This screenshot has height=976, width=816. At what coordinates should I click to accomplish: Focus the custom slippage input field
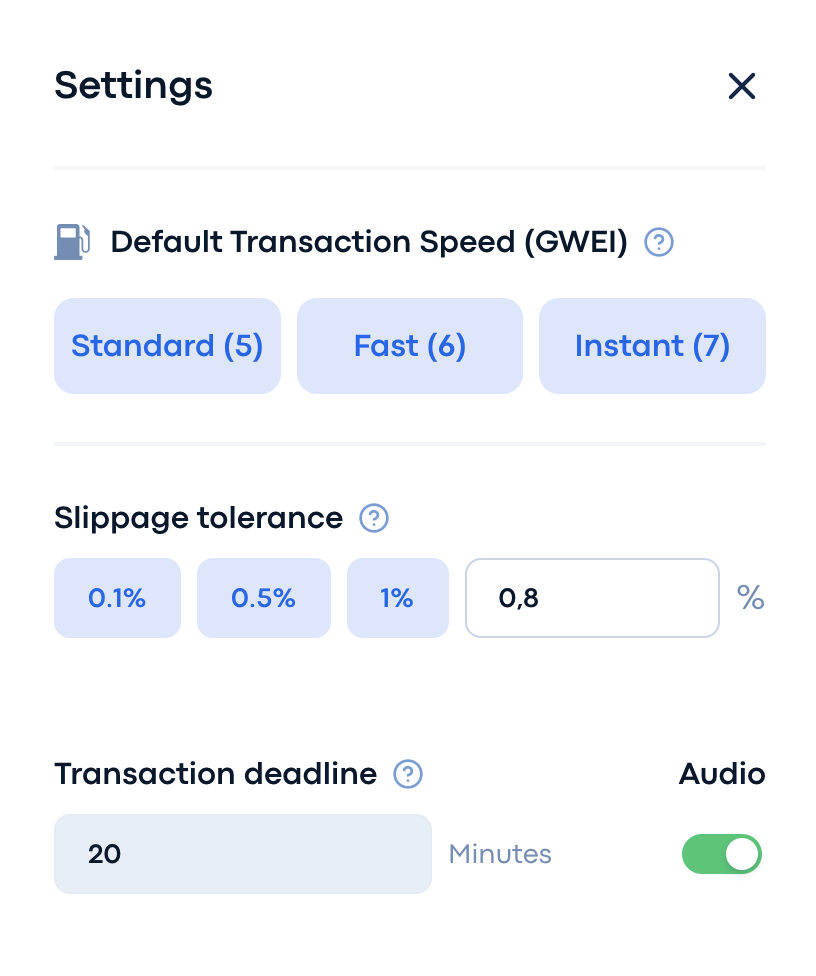[x=593, y=598]
